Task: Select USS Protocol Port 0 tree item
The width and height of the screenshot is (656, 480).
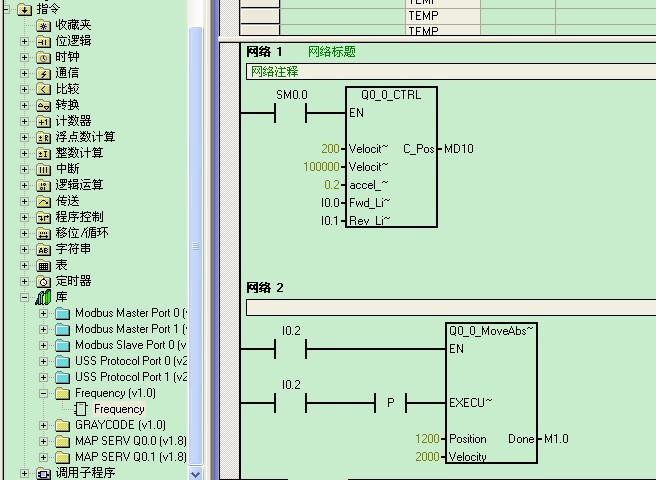Action: (x=130, y=361)
